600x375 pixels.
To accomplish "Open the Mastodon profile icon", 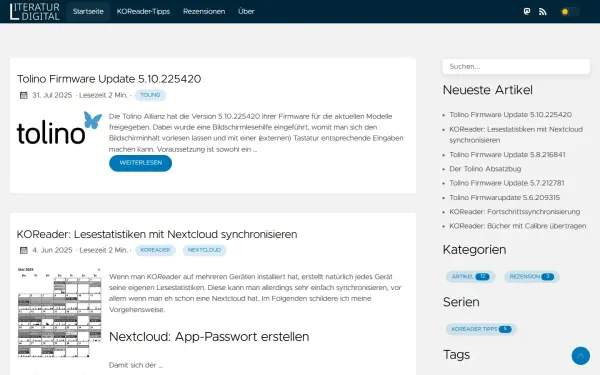I will tap(527, 11).
